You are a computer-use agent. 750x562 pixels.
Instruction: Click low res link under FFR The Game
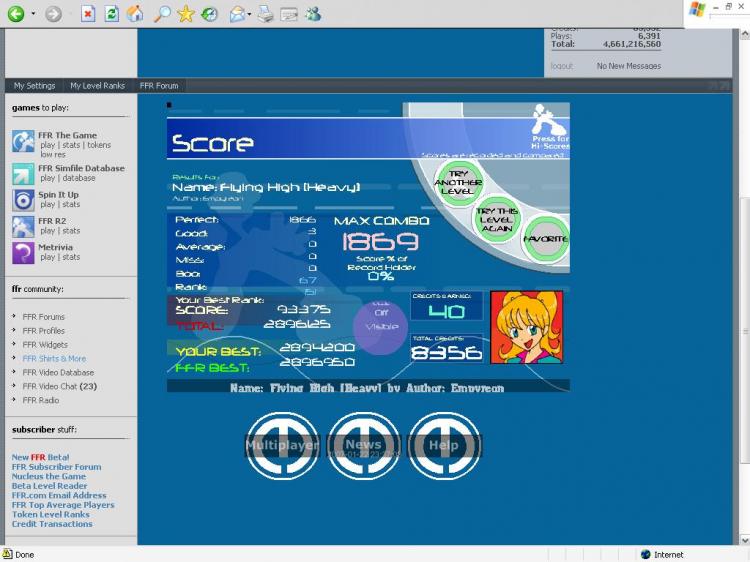[x=53, y=154]
